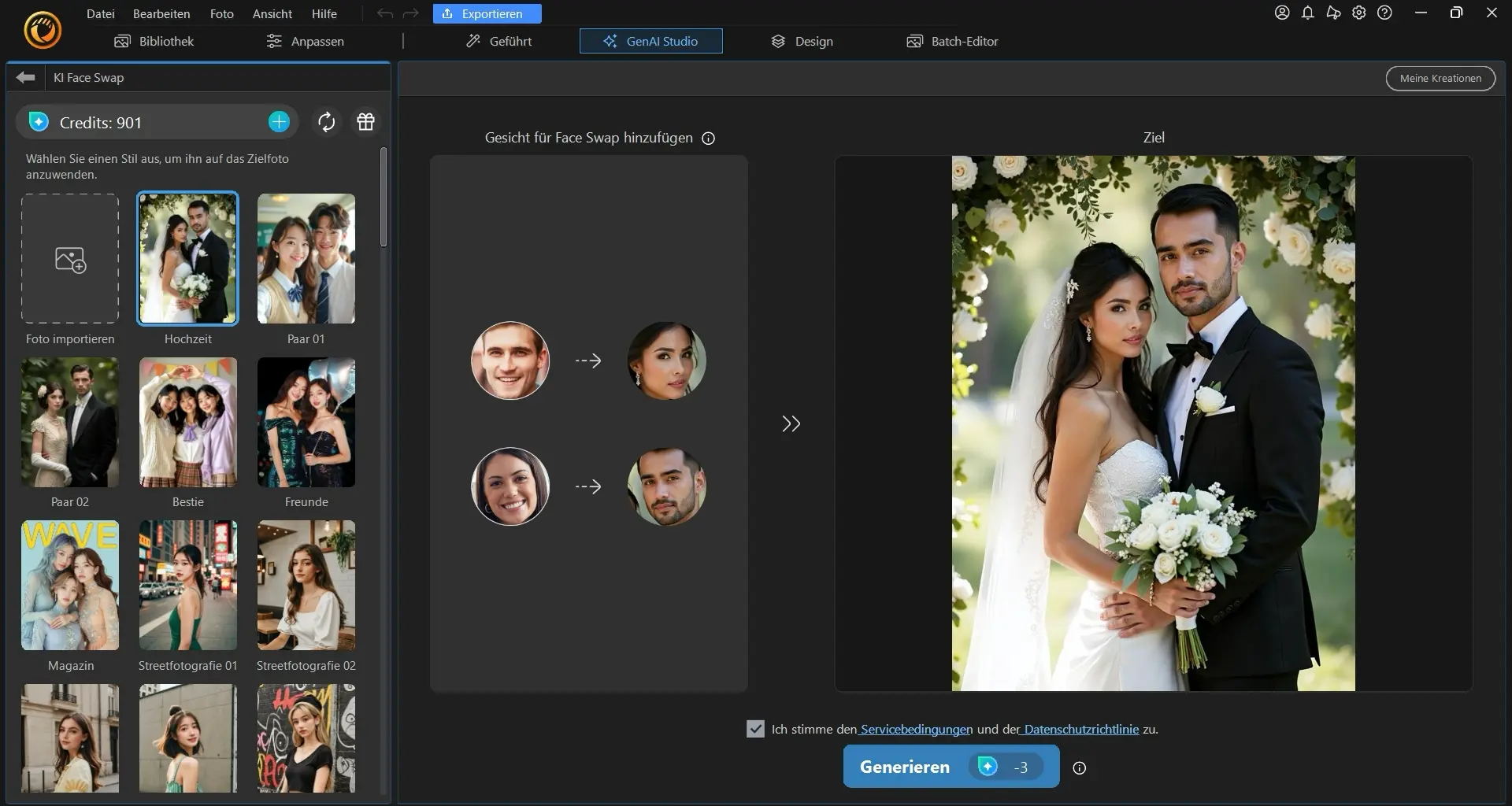This screenshot has height=806, width=1512.
Task: Click the info icon next to face swap heading
Action: coord(708,139)
